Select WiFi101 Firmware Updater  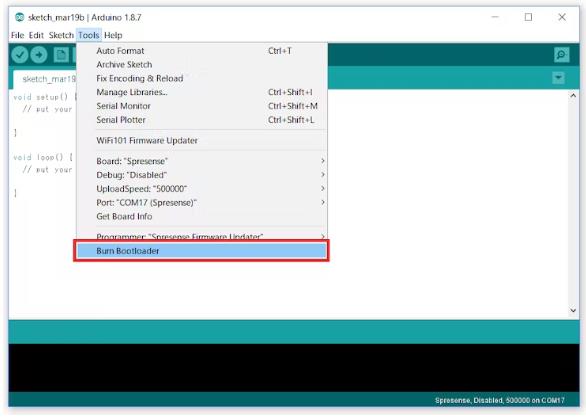(202, 140)
